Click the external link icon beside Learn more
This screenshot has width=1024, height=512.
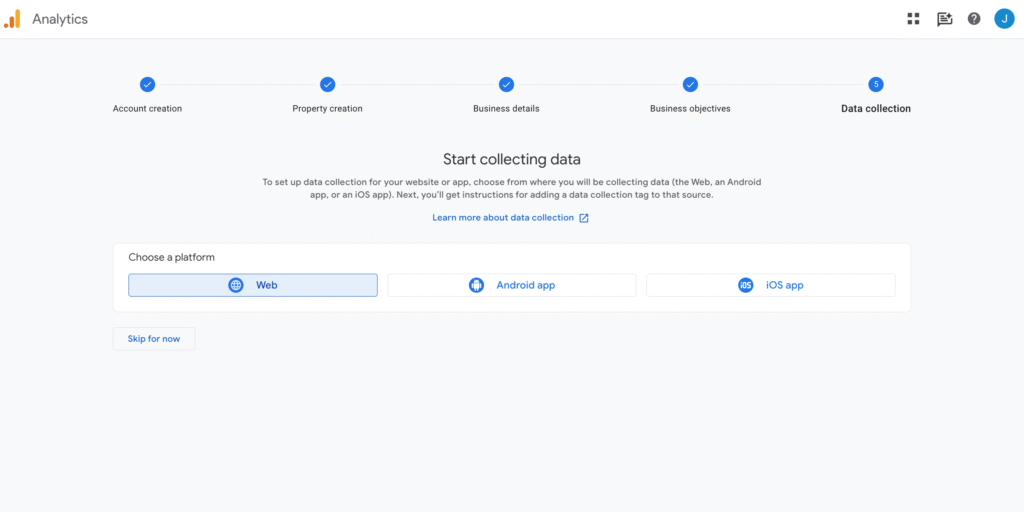pos(584,218)
